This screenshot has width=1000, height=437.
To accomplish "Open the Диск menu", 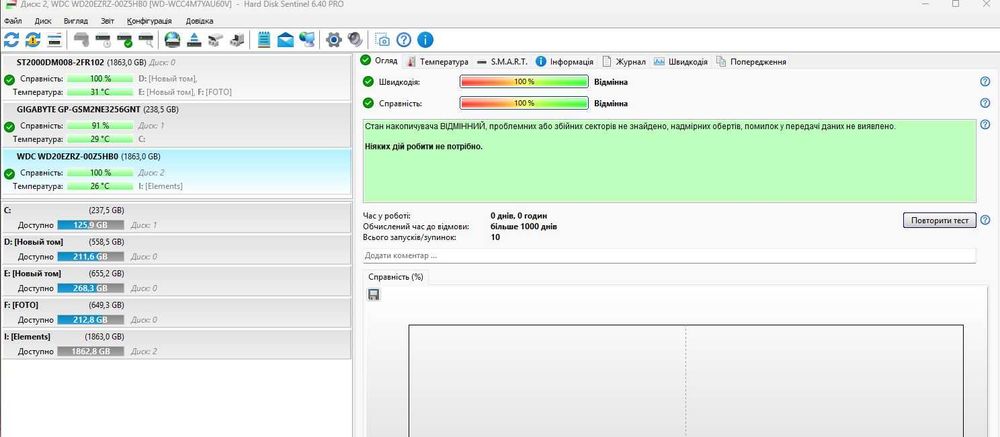I will pyautogui.click(x=43, y=21).
